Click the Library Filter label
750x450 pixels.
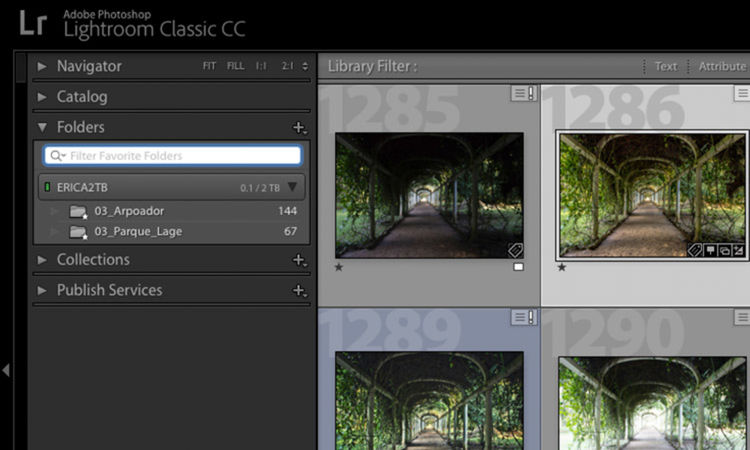click(x=372, y=66)
